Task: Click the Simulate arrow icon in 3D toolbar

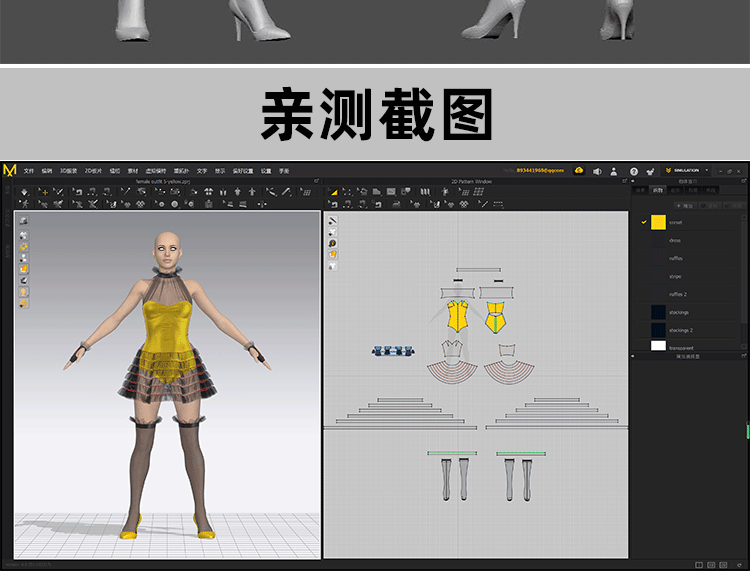Action: click(23, 191)
